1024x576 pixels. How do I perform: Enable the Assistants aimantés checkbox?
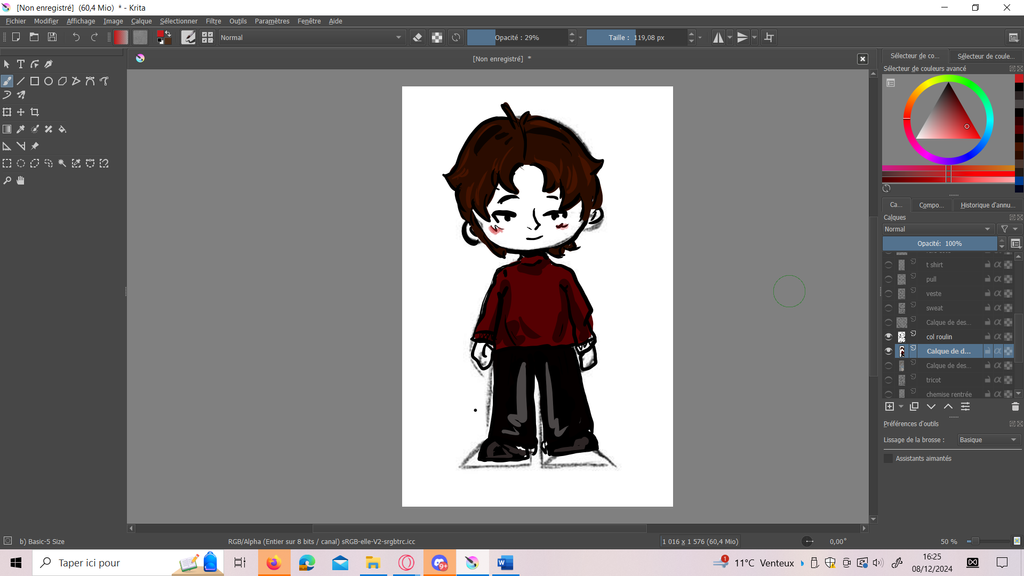(888, 458)
